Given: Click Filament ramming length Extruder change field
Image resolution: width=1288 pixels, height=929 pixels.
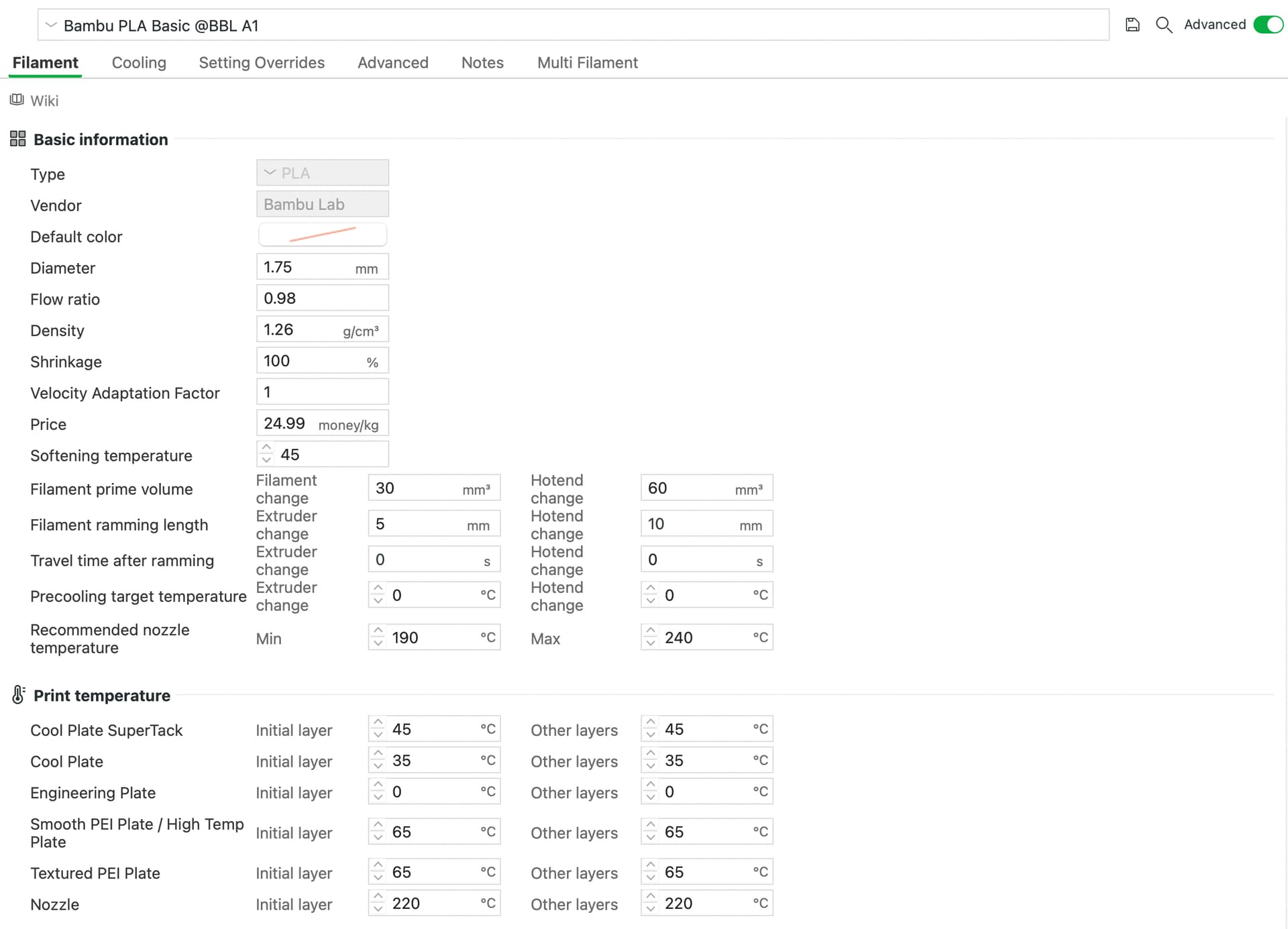Looking at the screenshot, I should point(434,523).
